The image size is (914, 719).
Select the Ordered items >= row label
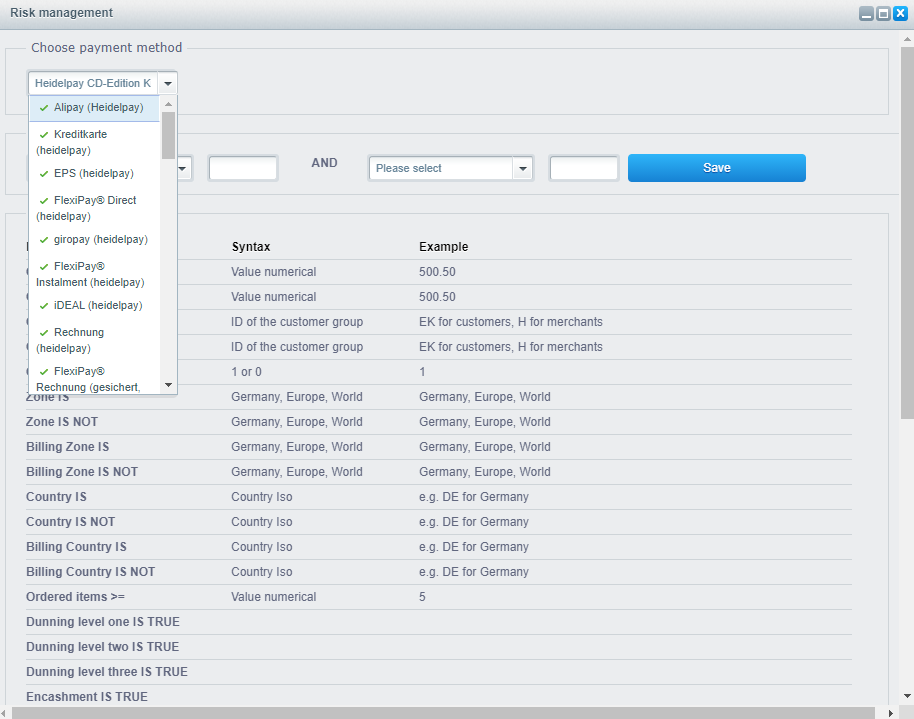tap(75, 597)
